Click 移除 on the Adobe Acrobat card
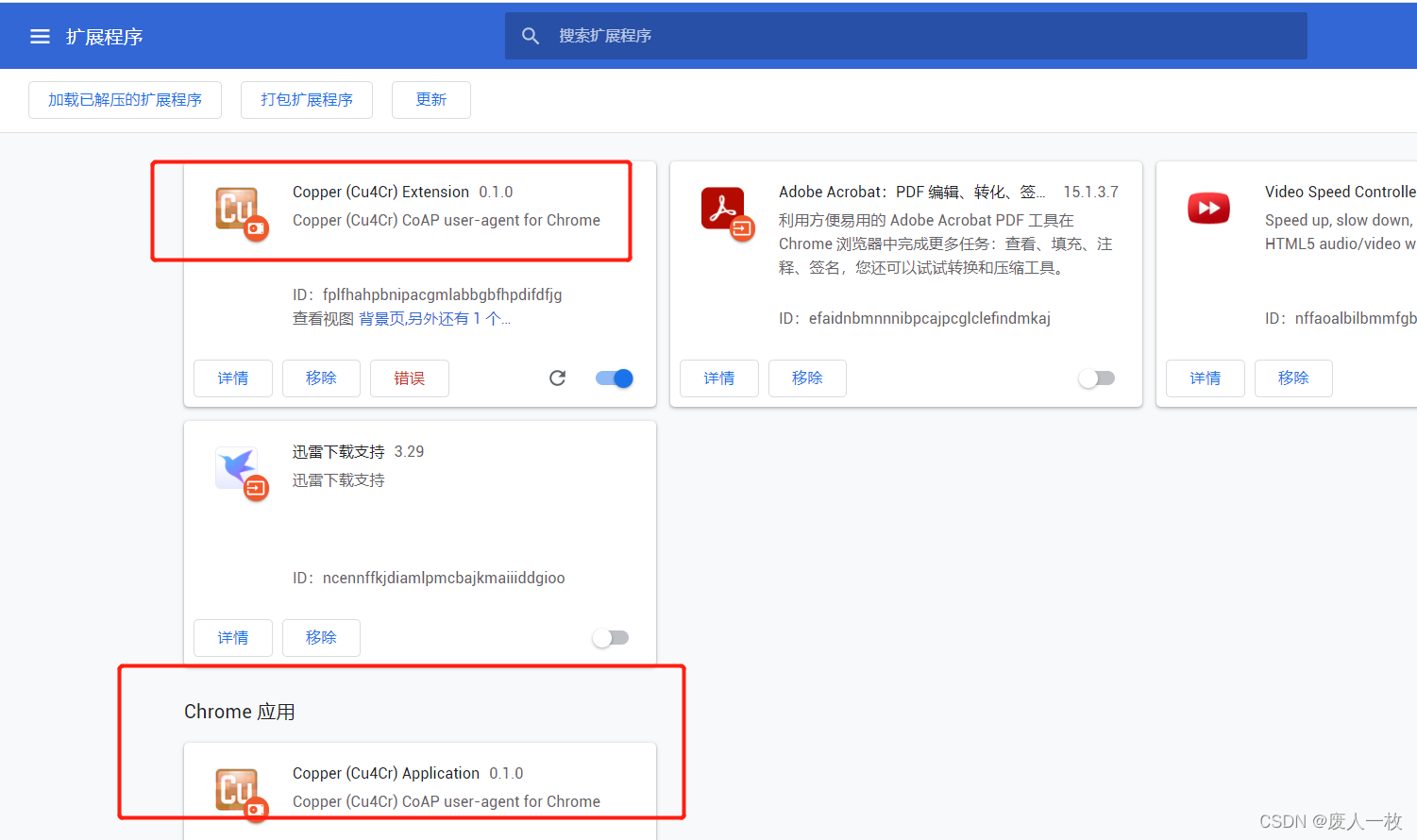This screenshot has width=1417, height=840. click(807, 378)
